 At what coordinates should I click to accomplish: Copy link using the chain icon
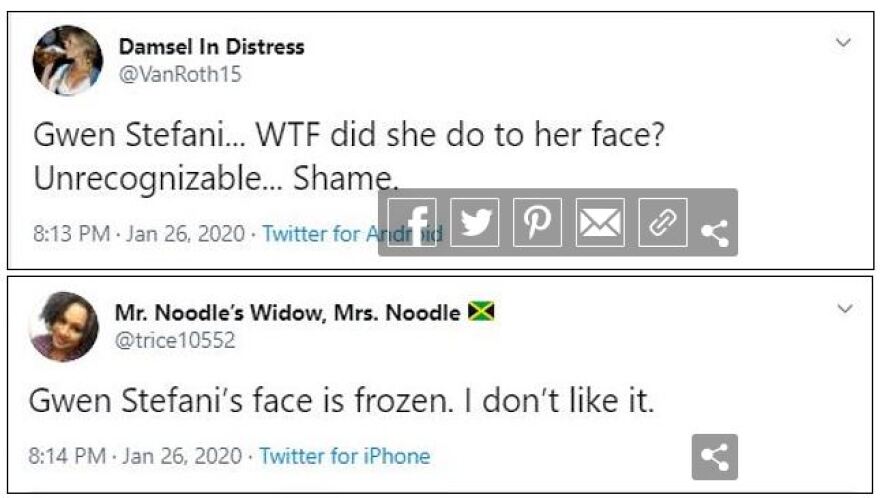click(x=662, y=223)
